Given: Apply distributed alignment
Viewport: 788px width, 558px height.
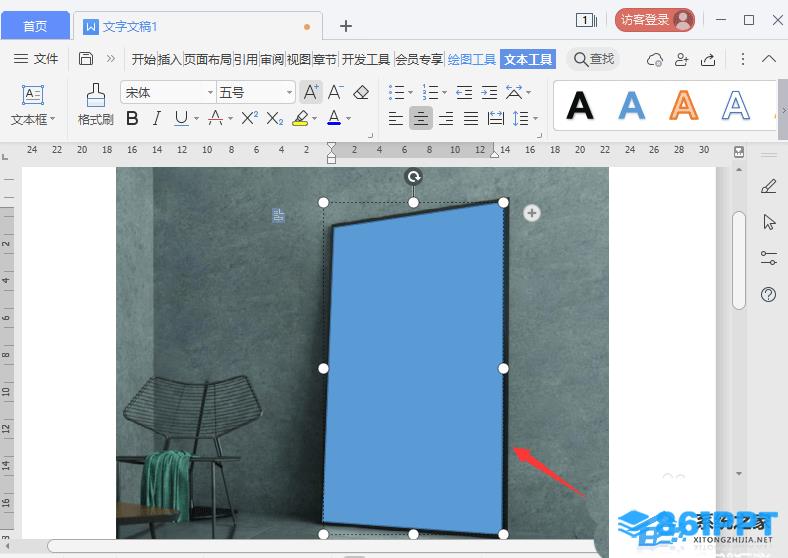Looking at the screenshot, I should (x=496, y=119).
